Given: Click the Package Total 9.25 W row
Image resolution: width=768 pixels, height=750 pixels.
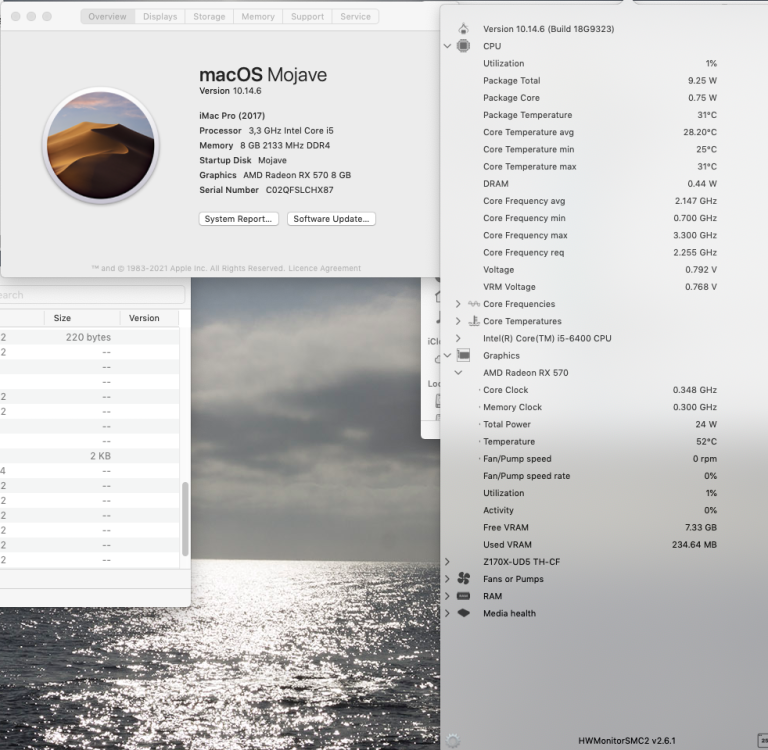Looking at the screenshot, I should [600, 80].
